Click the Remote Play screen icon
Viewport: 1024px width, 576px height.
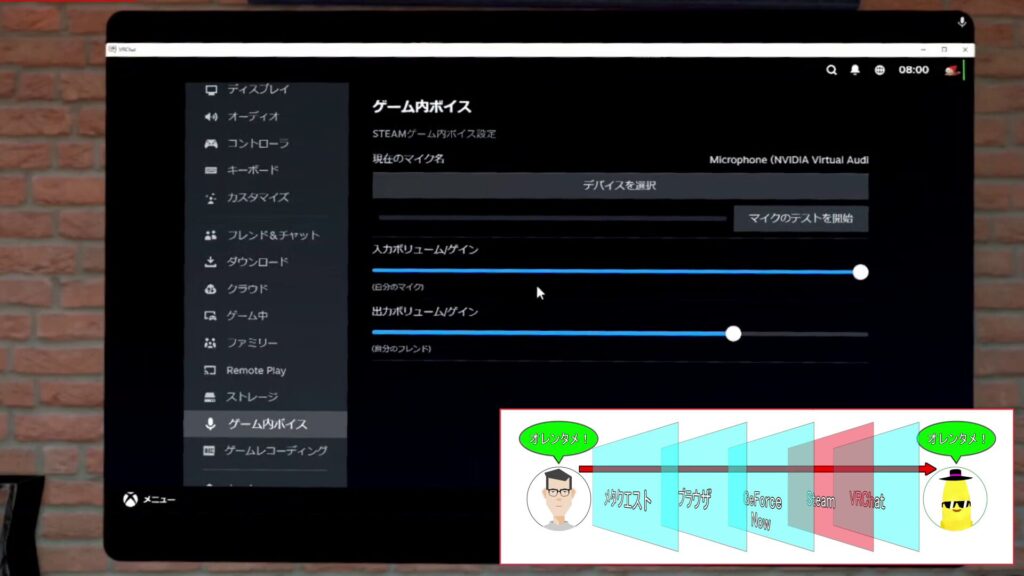[x=210, y=370]
